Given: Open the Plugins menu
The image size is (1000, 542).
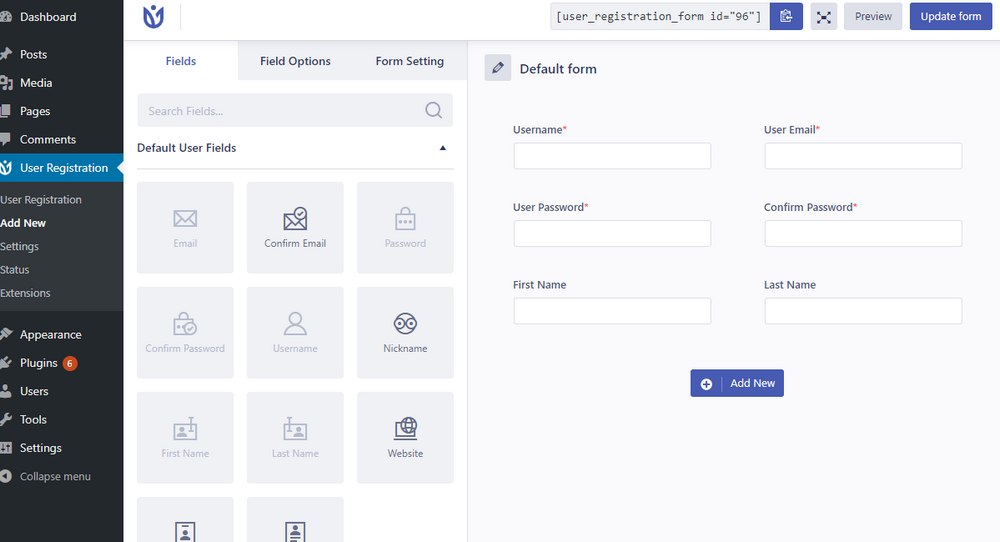Looking at the screenshot, I should (39, 363).
